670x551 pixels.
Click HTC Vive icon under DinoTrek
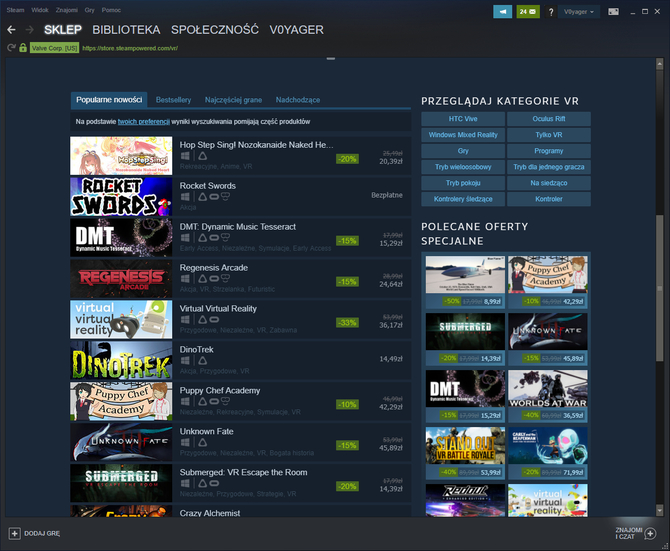coord(203,361)
